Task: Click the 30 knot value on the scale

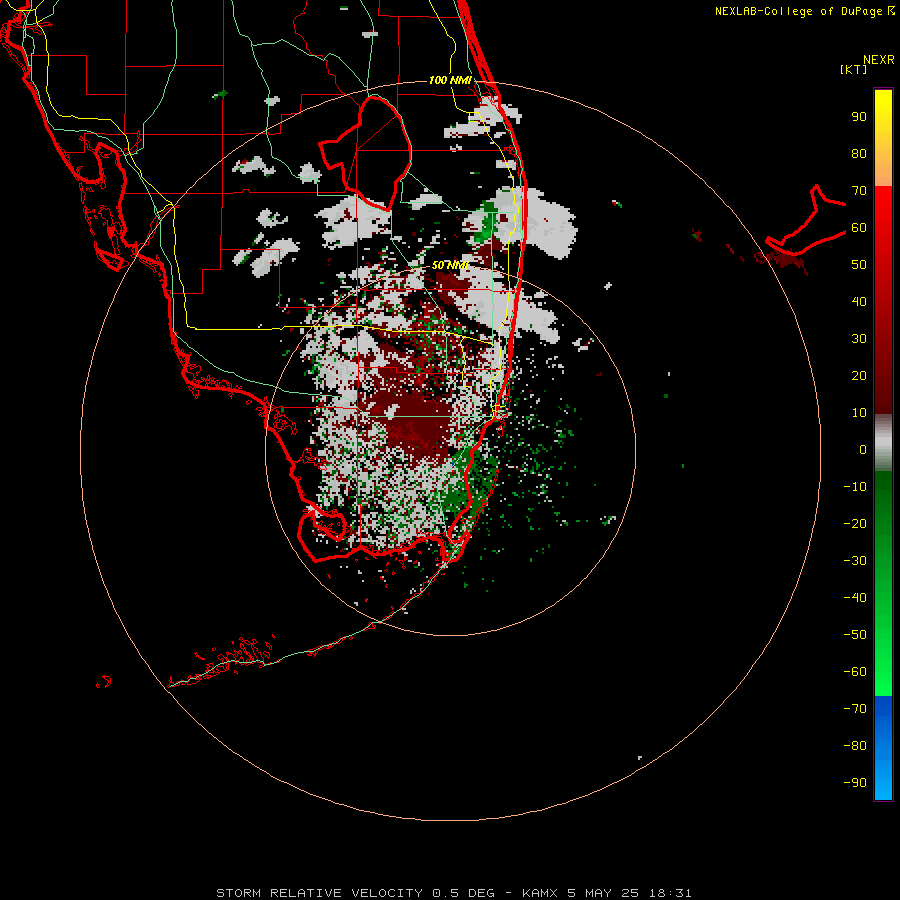Action: pos(859,339)
